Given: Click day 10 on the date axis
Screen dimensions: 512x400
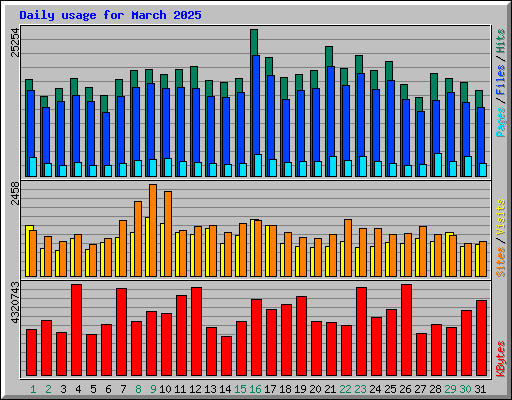Looking at the screenshot, I should point(165,389).
